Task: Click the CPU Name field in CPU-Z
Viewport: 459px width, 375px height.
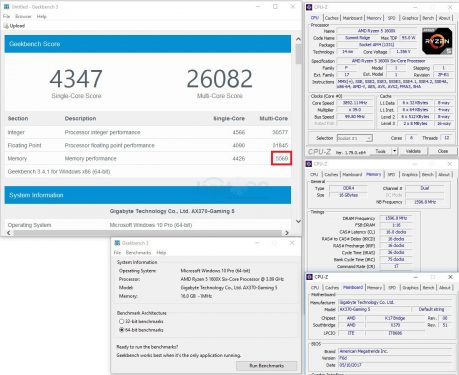Action: point(377,31)
